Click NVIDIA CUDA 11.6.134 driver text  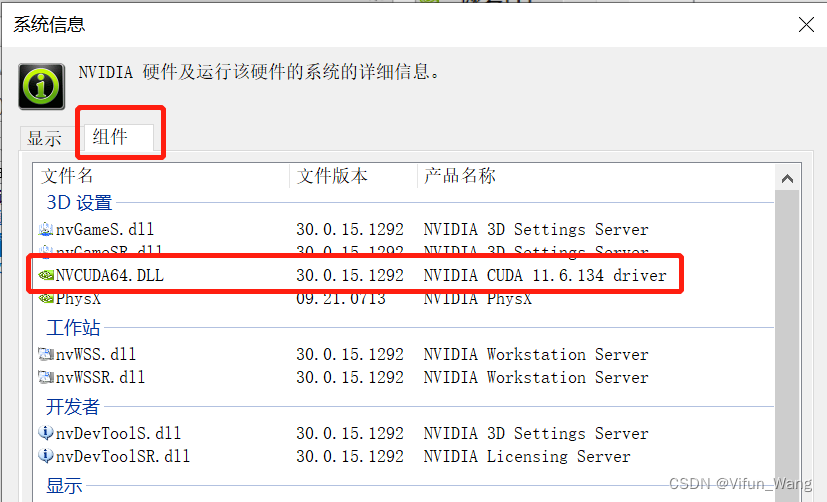[545, 275]
